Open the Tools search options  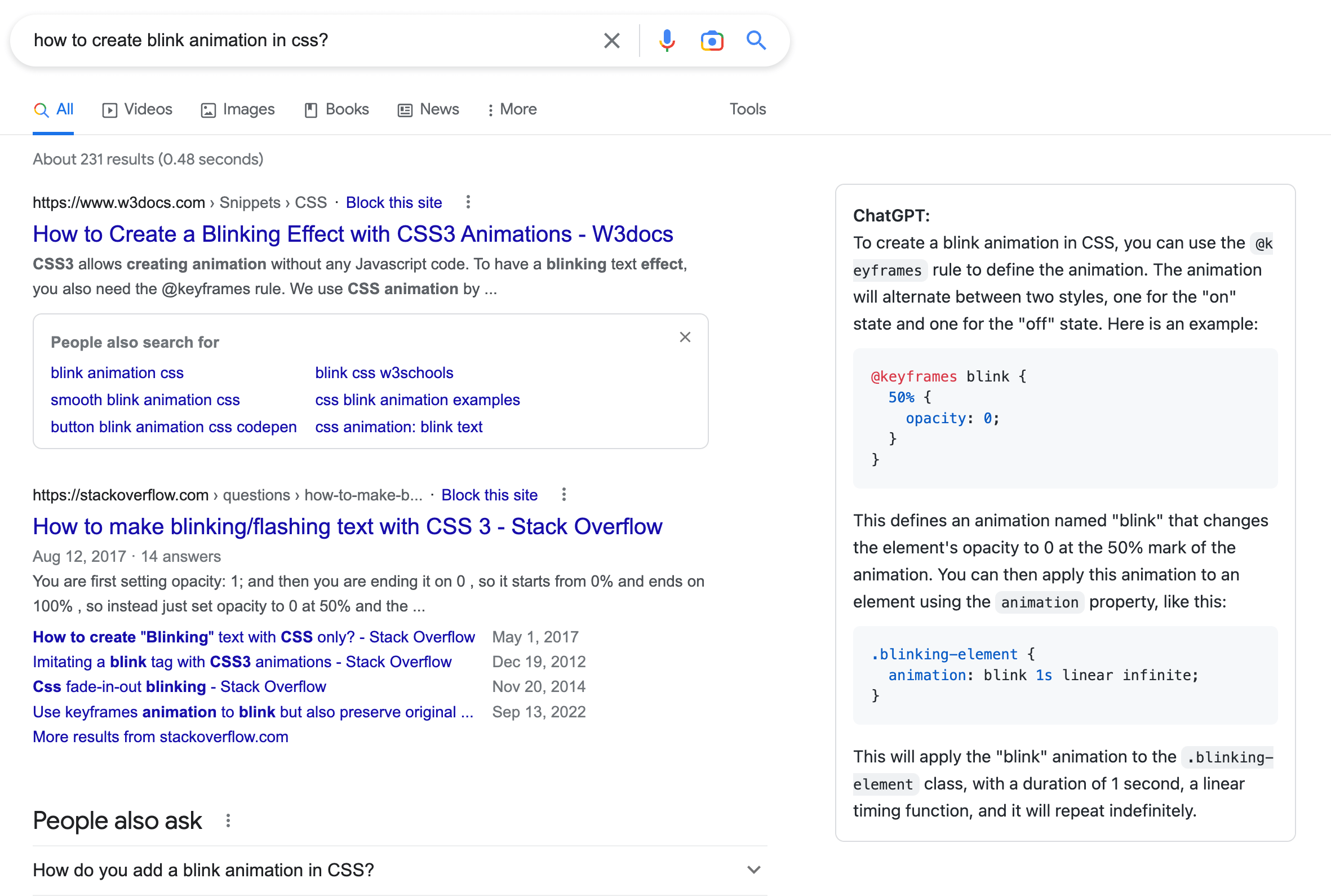point(747,109)
